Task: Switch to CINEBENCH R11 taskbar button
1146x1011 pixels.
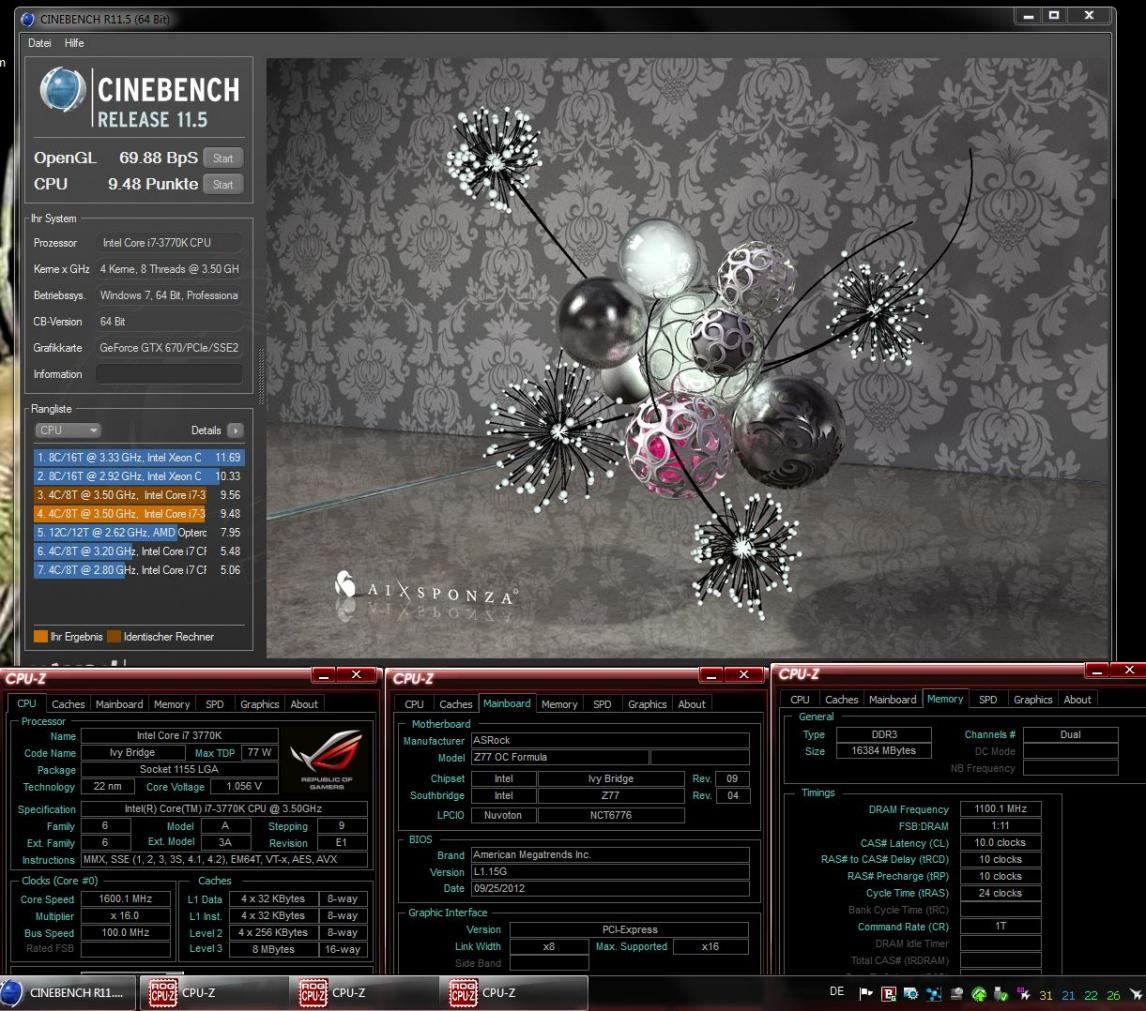Action: pyautogui.click(x=68, y=993)
